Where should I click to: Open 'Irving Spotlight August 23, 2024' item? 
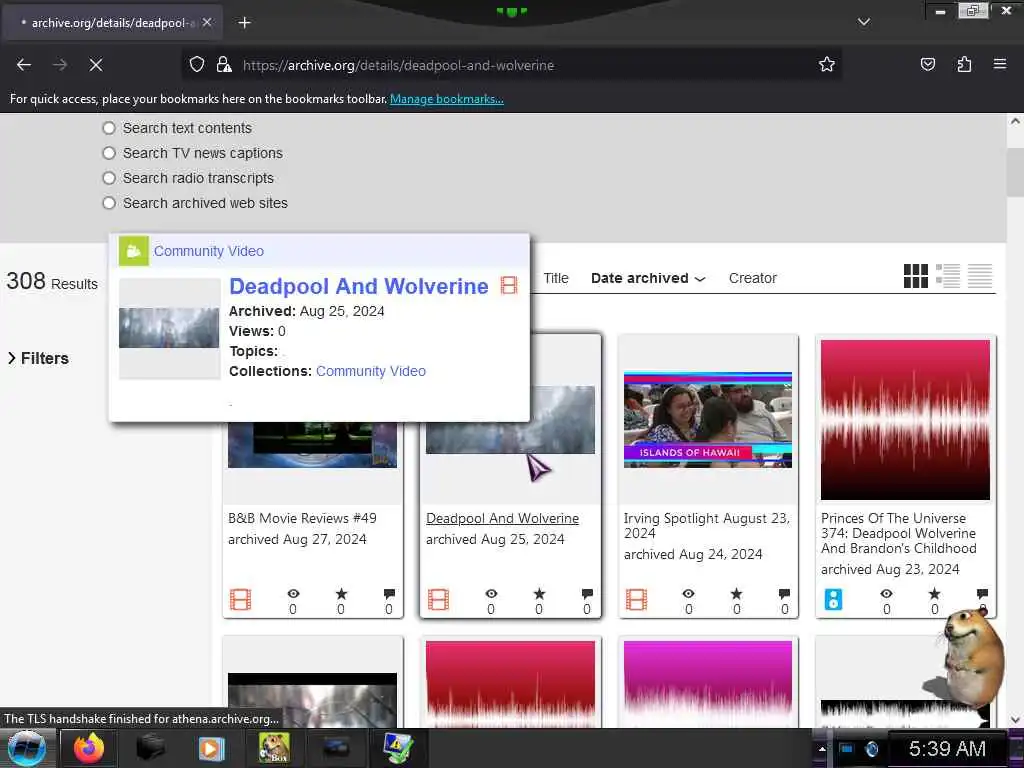click(707, 526)
